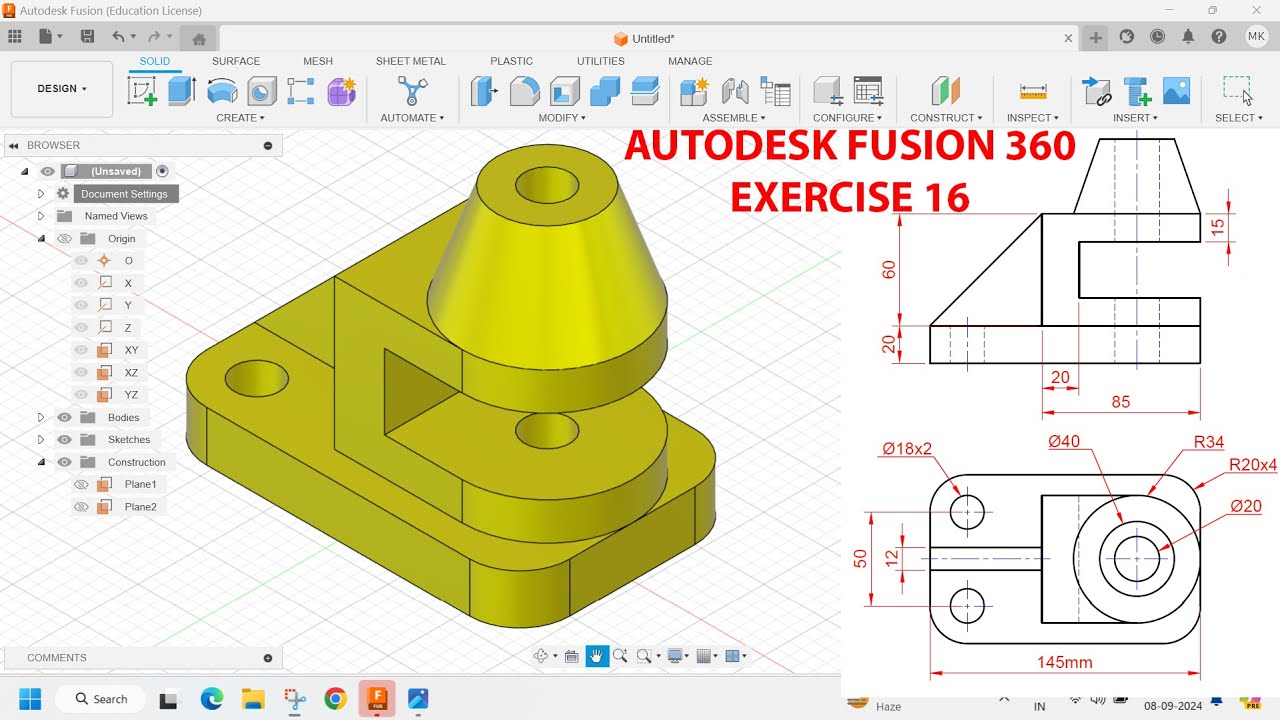The width and height of the screenshot is (1280, 720).
Task: Click the Offset Plane construct icon
Action: 945,91
